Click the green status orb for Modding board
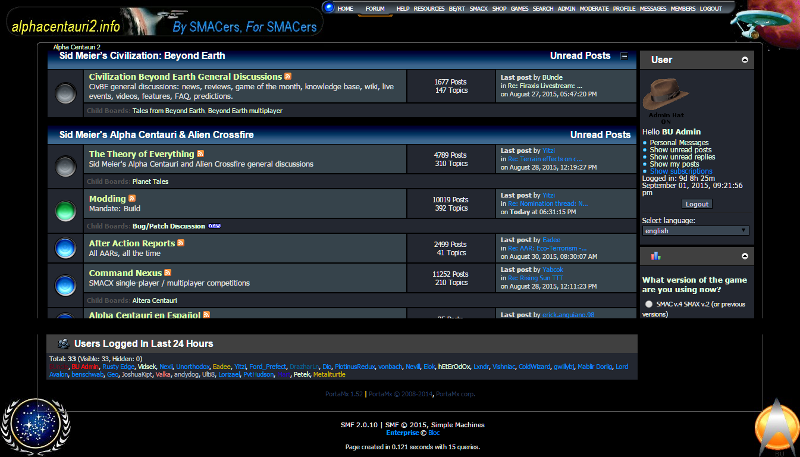Screen dimensions: 800x457 click(x=66, y=209)
